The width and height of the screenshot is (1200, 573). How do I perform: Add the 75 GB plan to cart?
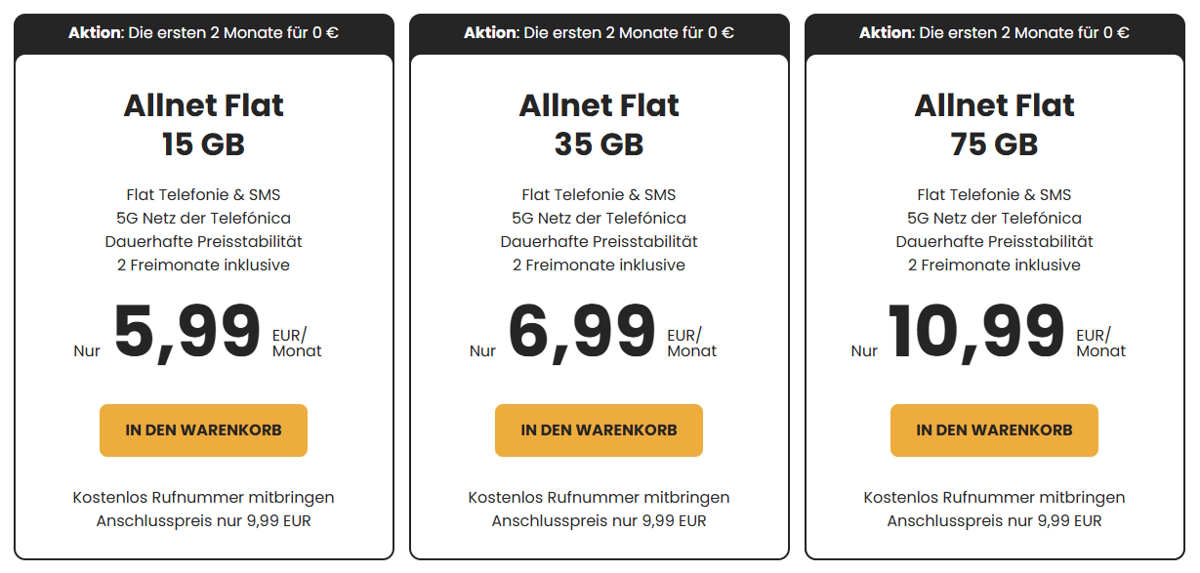(x=994, y=430)
